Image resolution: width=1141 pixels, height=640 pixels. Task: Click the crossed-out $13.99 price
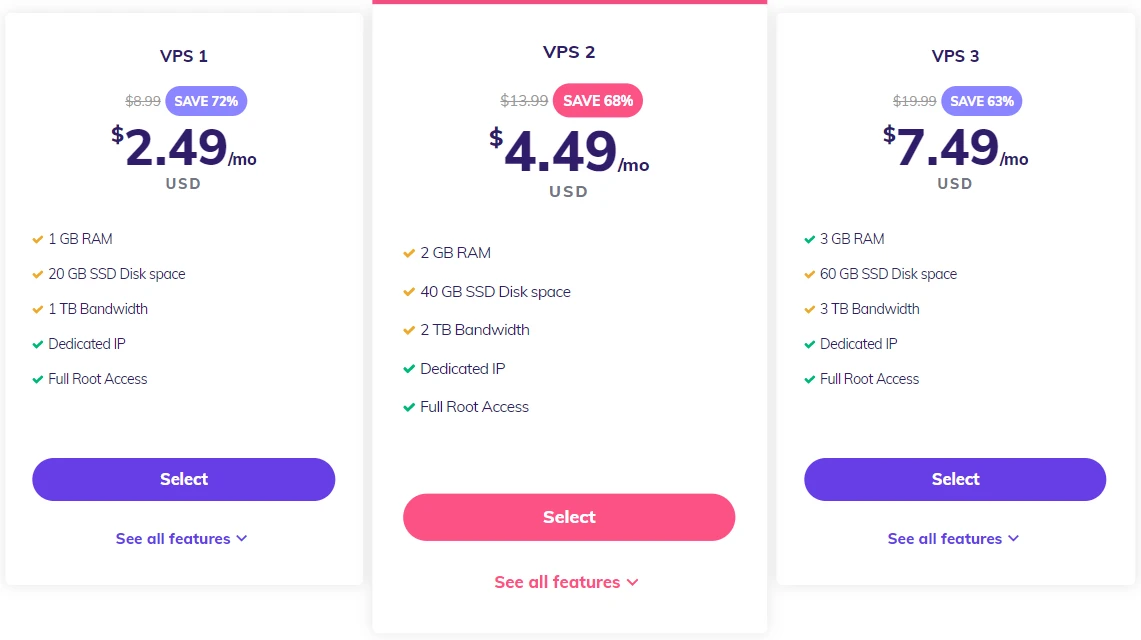[x=524, y=100]
